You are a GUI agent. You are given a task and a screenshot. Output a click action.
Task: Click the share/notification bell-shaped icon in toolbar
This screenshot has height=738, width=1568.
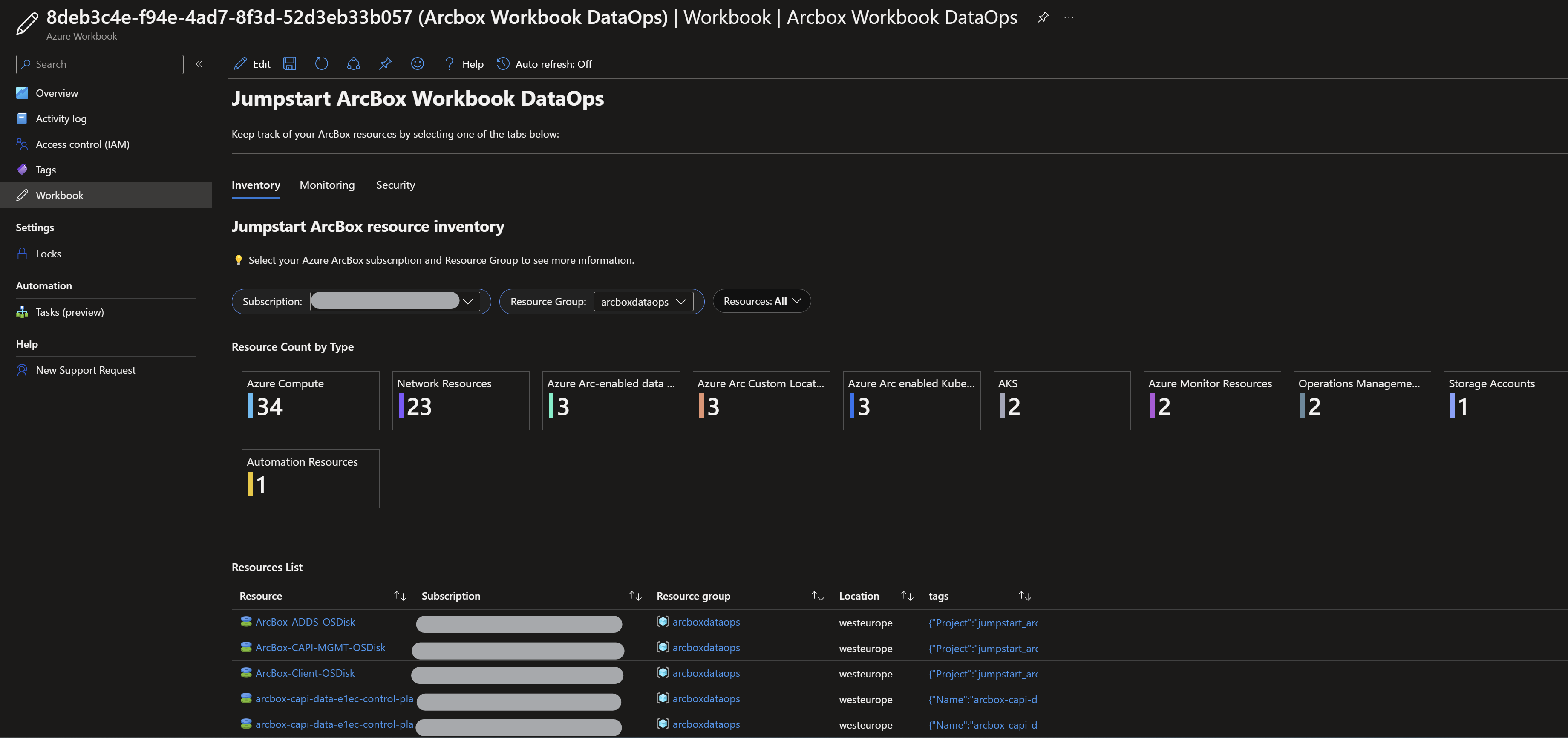coord(354,64)
